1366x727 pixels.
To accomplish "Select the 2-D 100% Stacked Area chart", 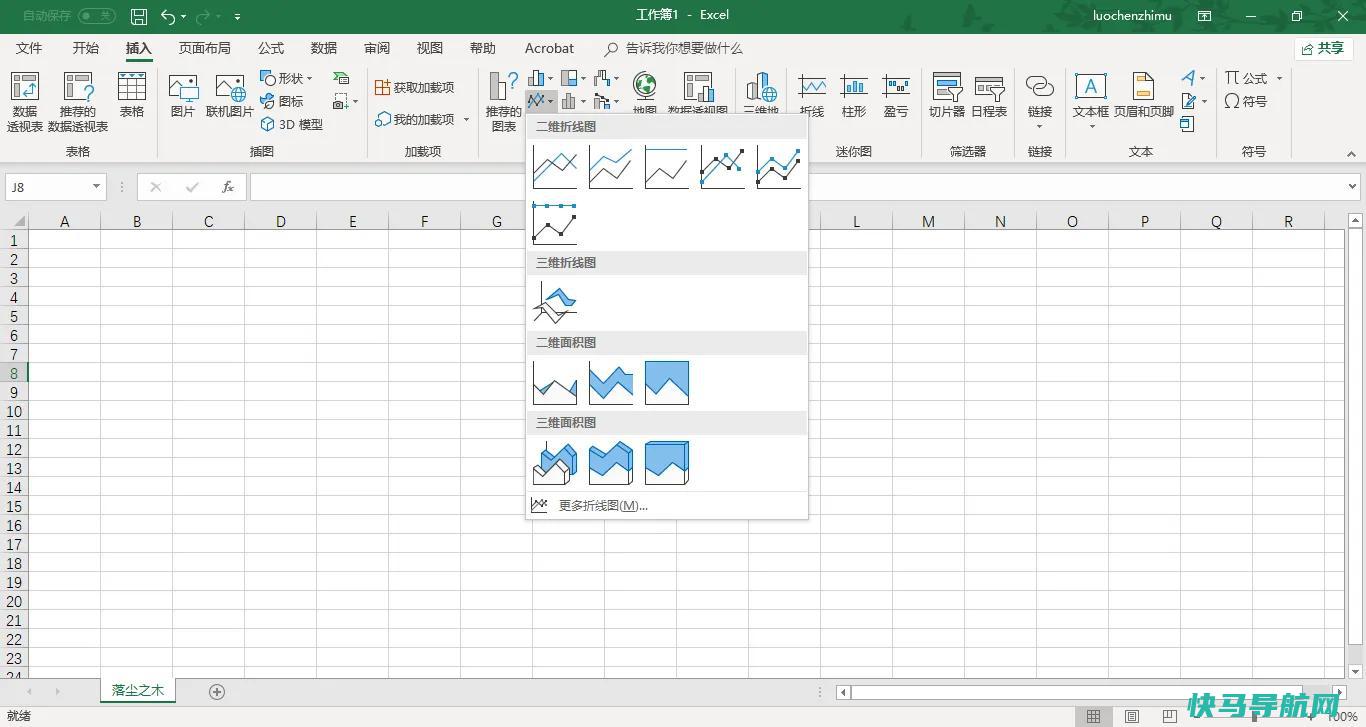I will 667,383.
